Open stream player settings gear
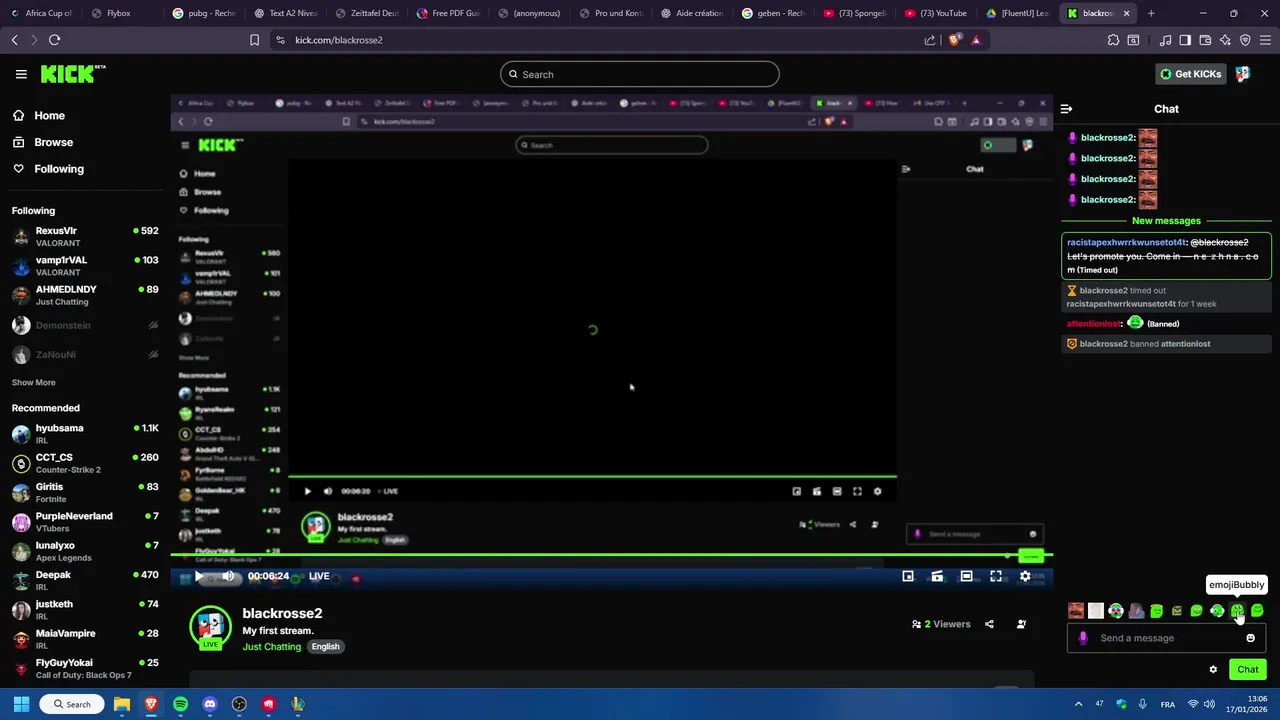 [x=1025, y=576]
